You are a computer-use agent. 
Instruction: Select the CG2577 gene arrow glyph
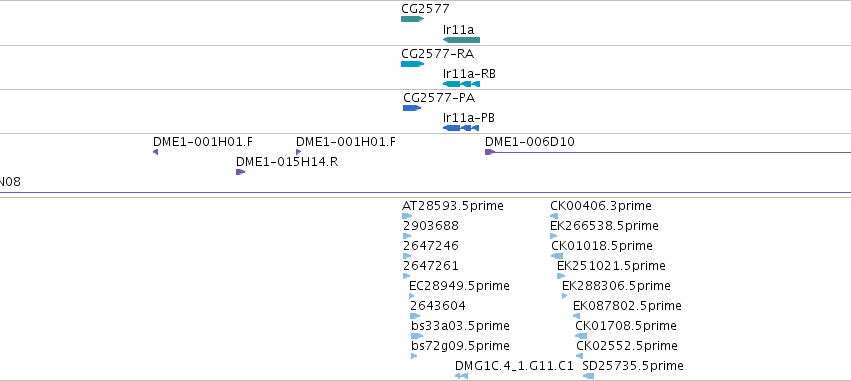412,19
